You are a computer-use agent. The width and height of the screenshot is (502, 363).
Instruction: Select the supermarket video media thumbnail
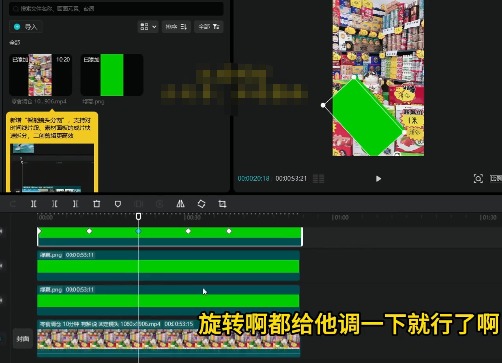(40, 75)
